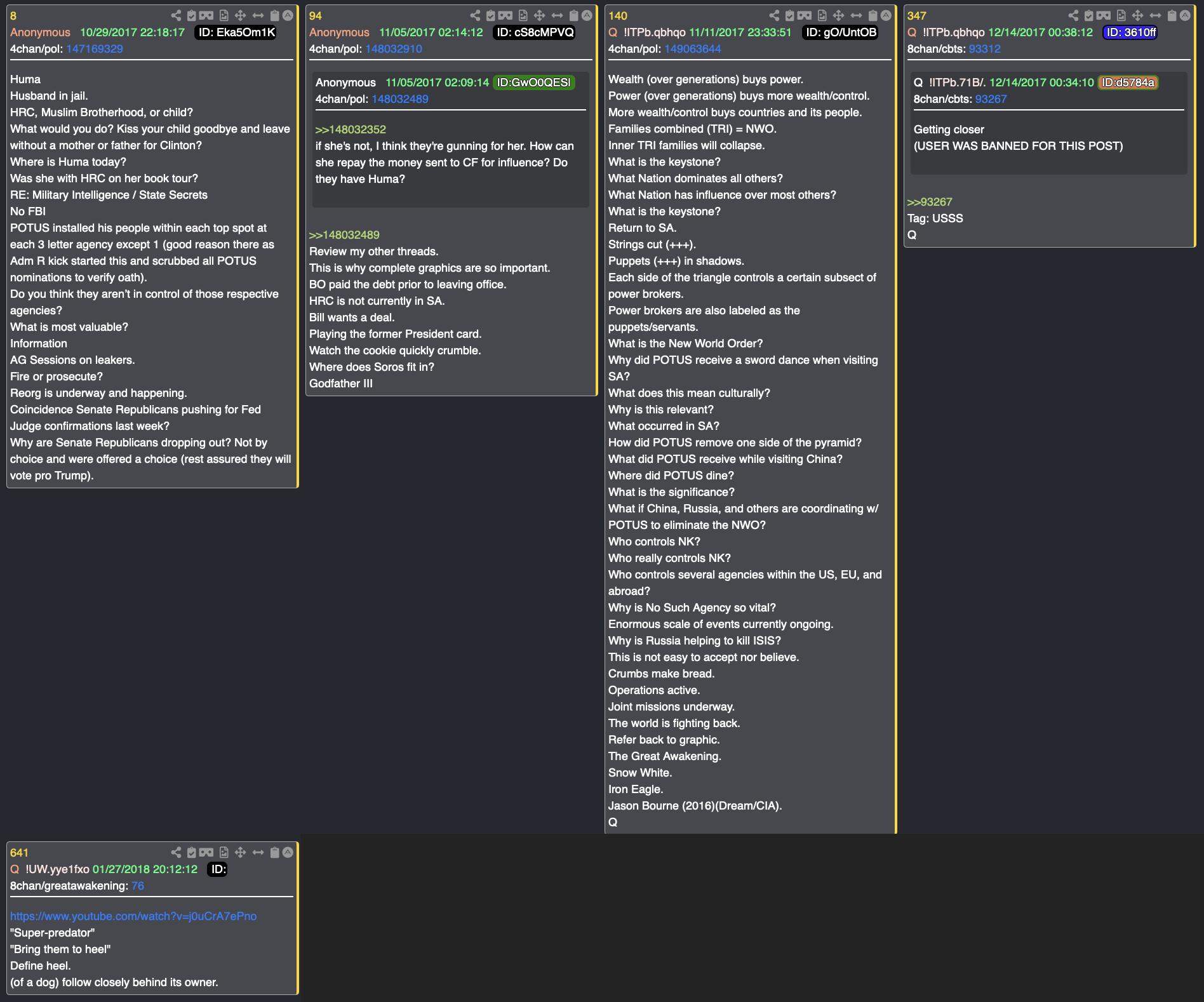The width and height of the screenshot is (1204, 1002).
Task: Open quoted post link 148032489 after 4chan/pol
Action: [400, 99]
